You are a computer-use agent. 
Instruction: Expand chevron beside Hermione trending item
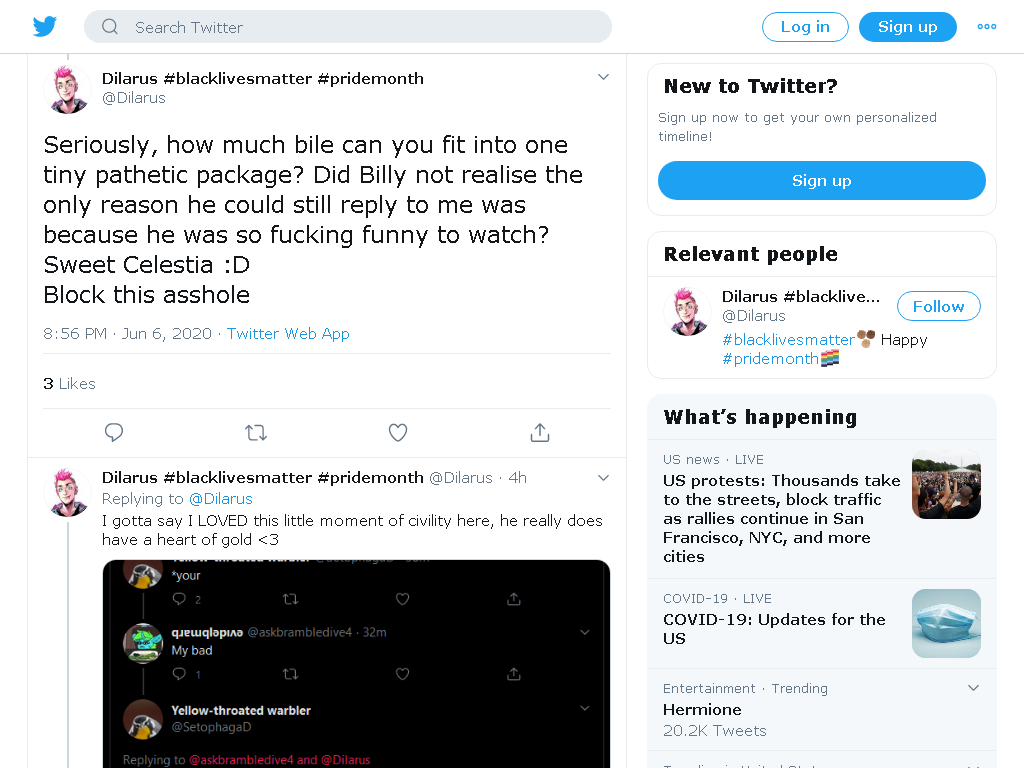[x=973, y=688]
